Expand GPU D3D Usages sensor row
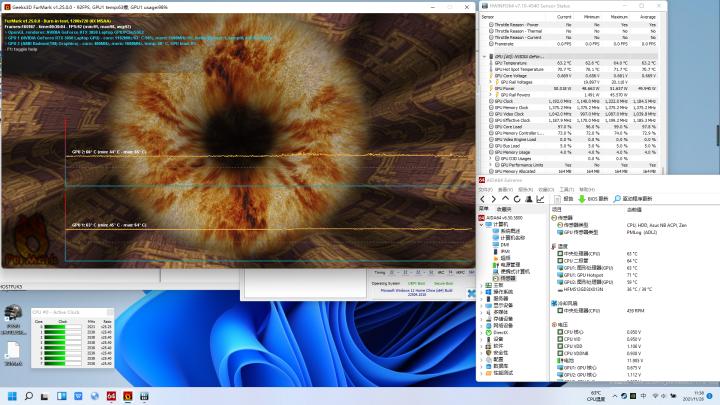Screen dimensions: 720x405 click(x=491, y=158)
